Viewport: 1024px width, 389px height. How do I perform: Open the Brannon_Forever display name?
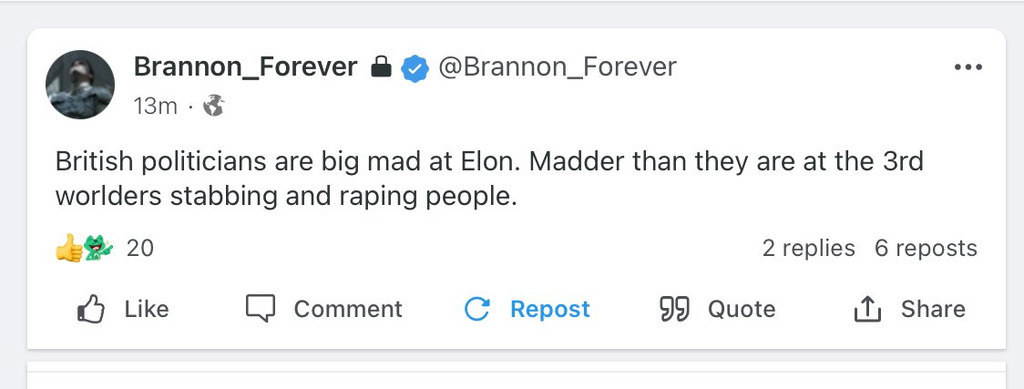pyautogui.click(x=246, y=67)
